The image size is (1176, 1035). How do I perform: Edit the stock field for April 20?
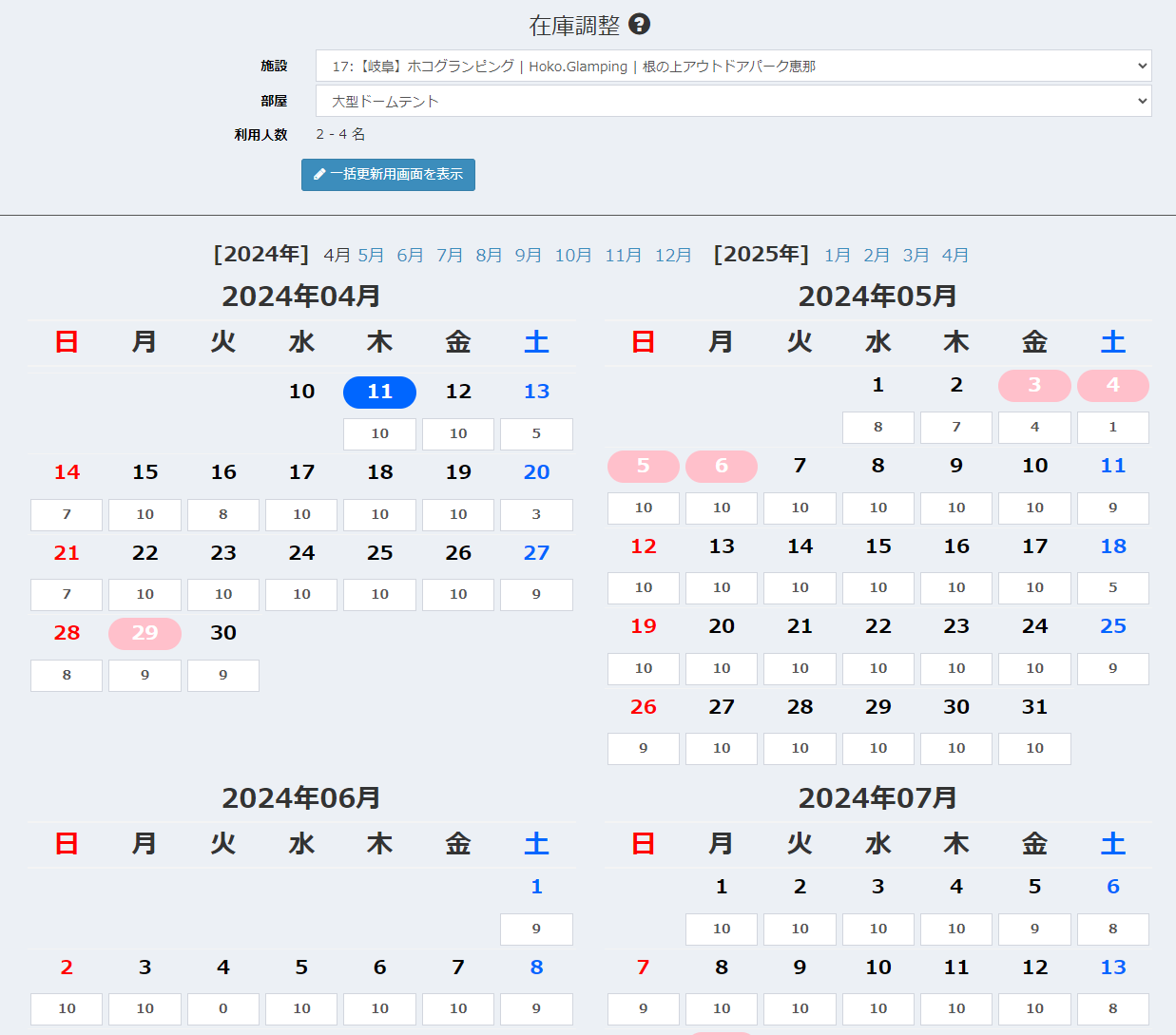(536, 515)
